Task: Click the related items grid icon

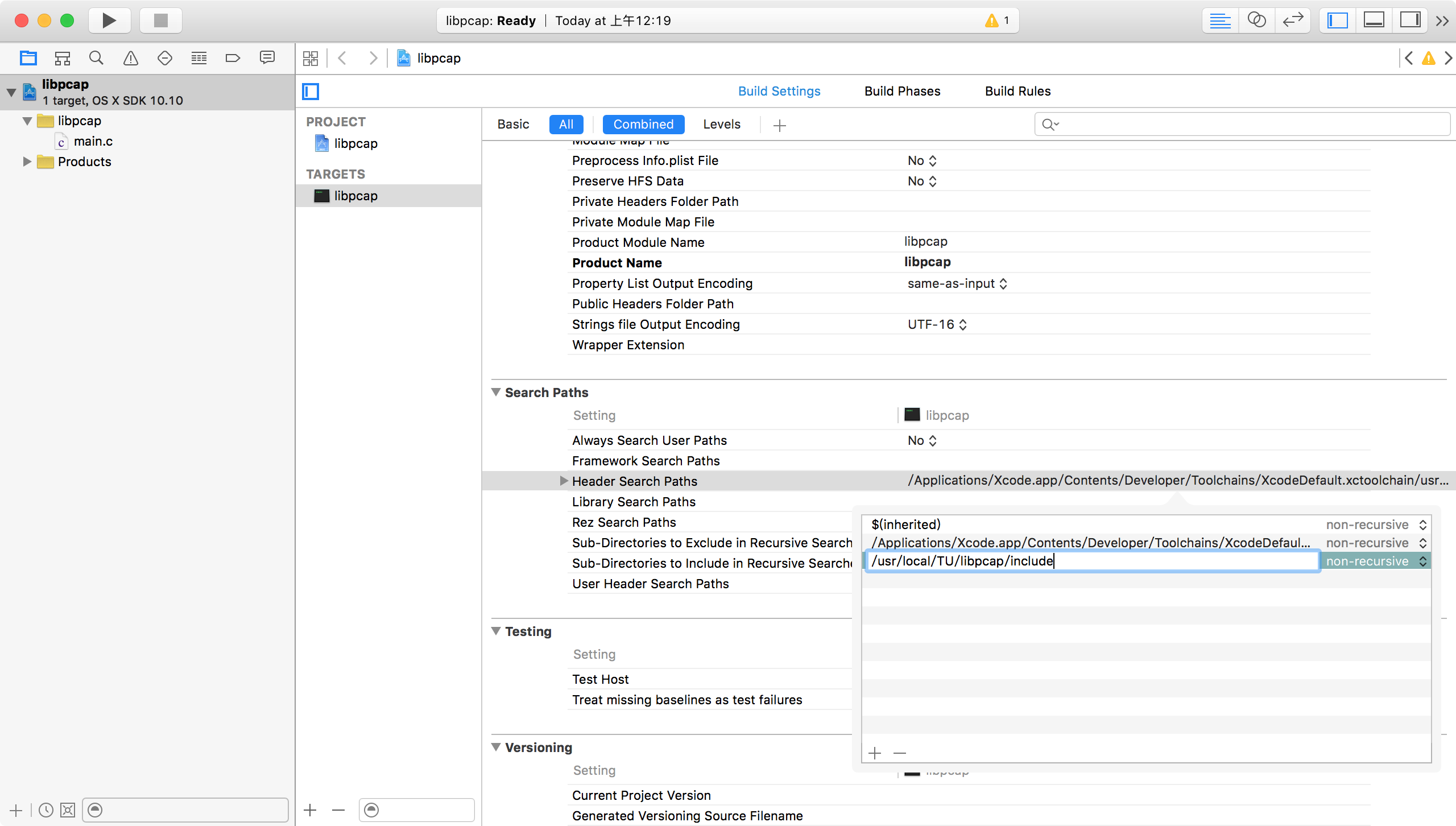Action: tap(311, 58)
